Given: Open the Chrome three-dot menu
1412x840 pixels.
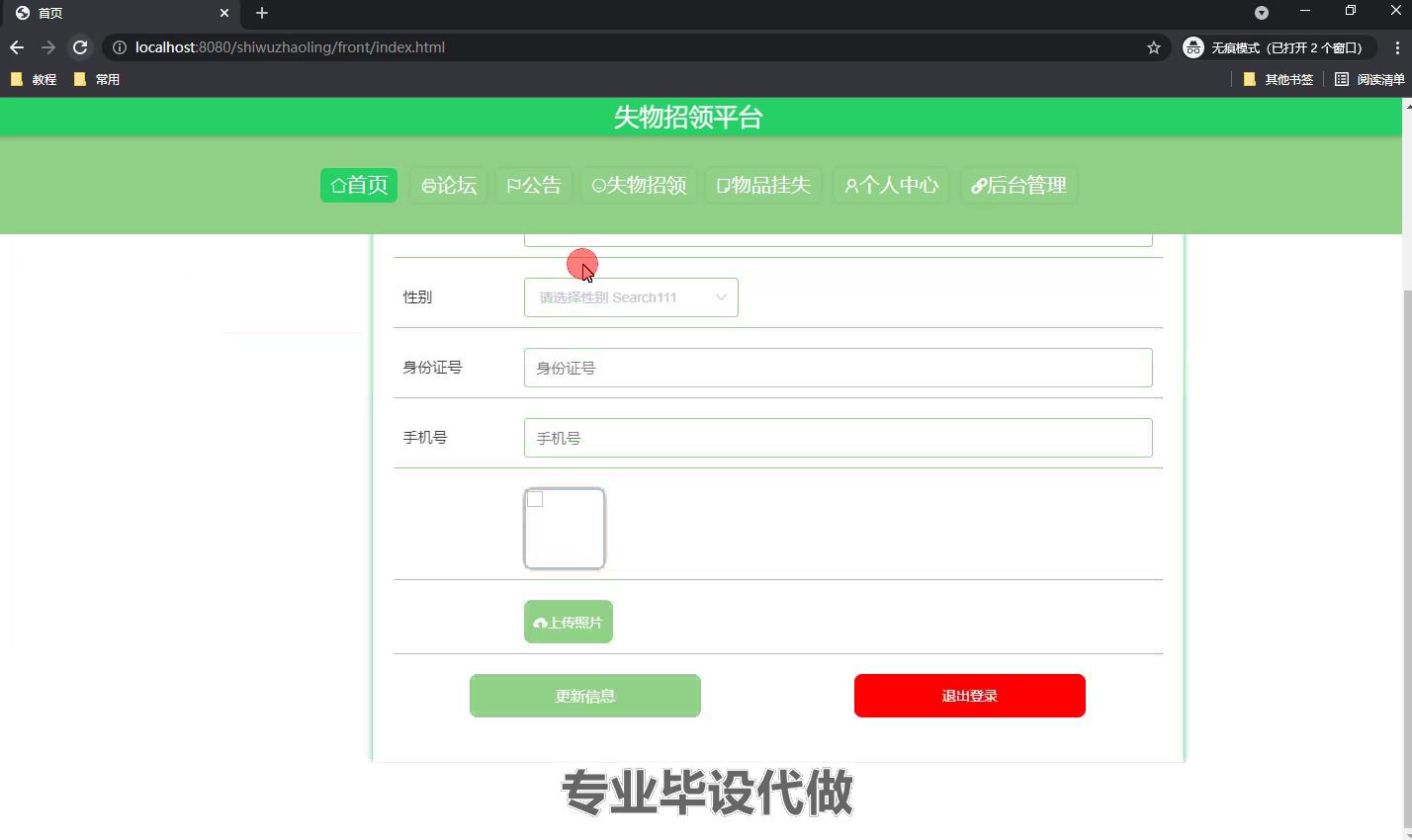Looking at the screenshot, I should pyautogui.click(x=1397, y=47).
